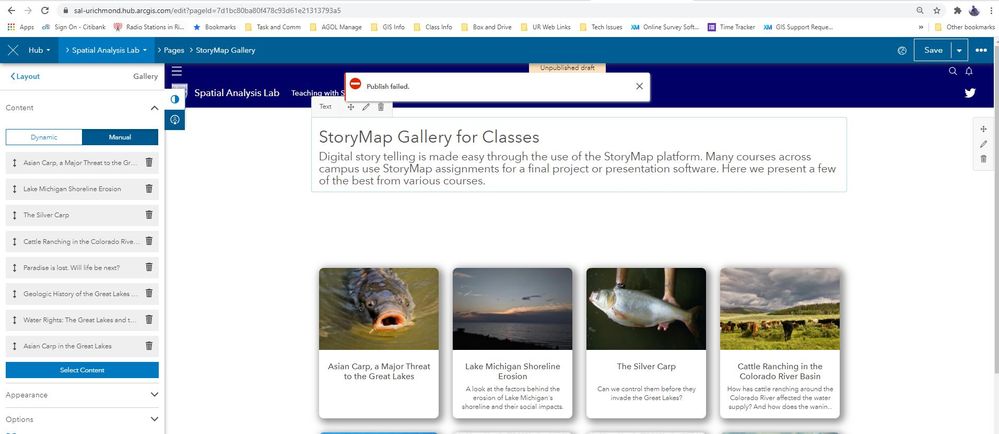Screen dimensions: 999x434
Task: Go to the Pages breadcrumb
Action: [174, 50]
